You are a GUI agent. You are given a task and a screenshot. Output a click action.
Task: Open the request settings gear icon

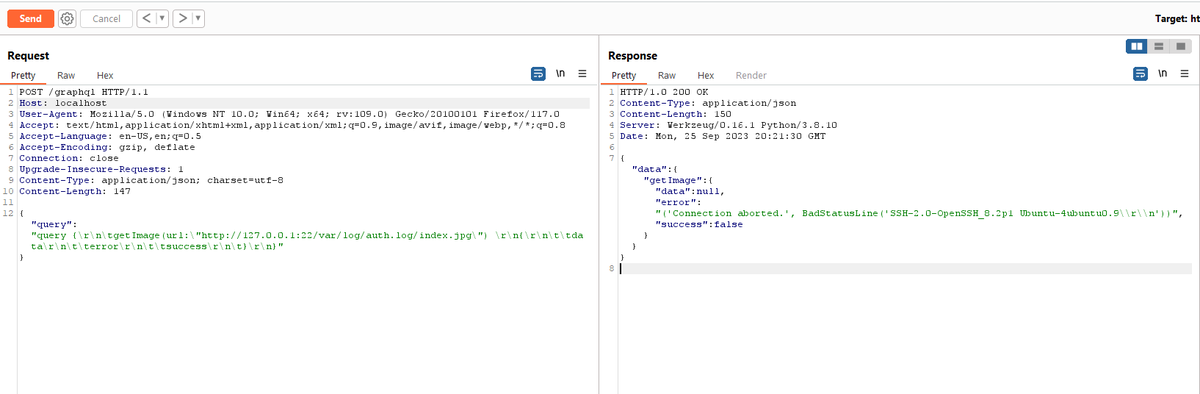67,18
